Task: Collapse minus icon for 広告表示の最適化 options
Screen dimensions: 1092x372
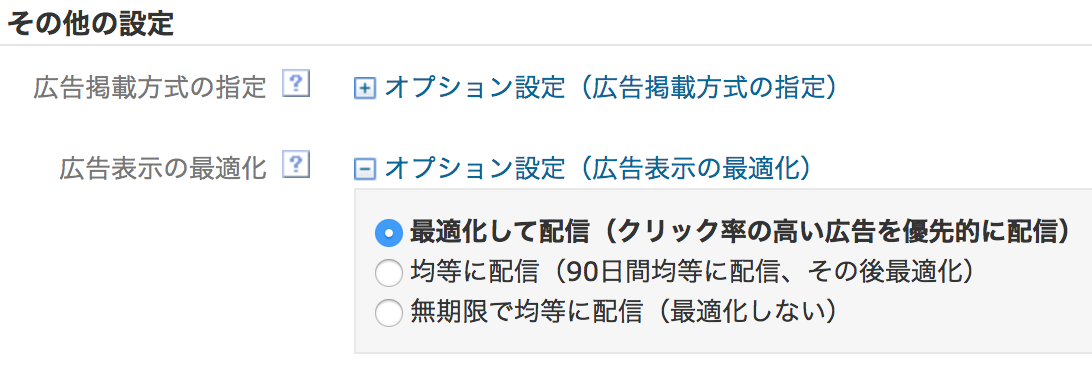Action: click(x=365, y=169)
